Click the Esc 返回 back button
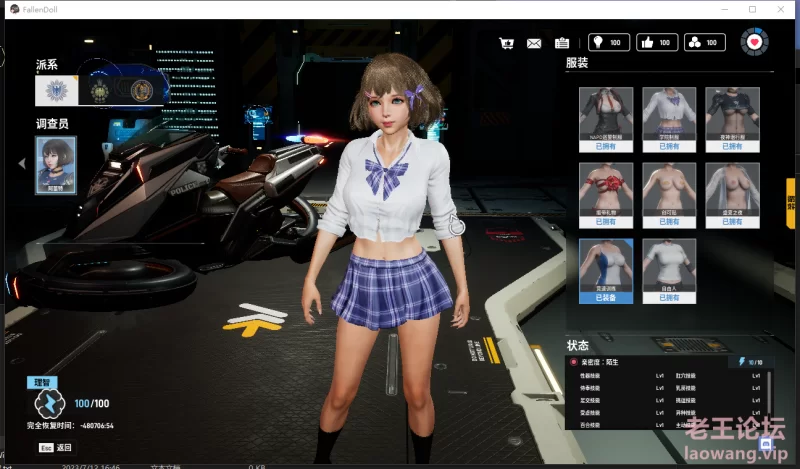 click(x=56, y=448)
